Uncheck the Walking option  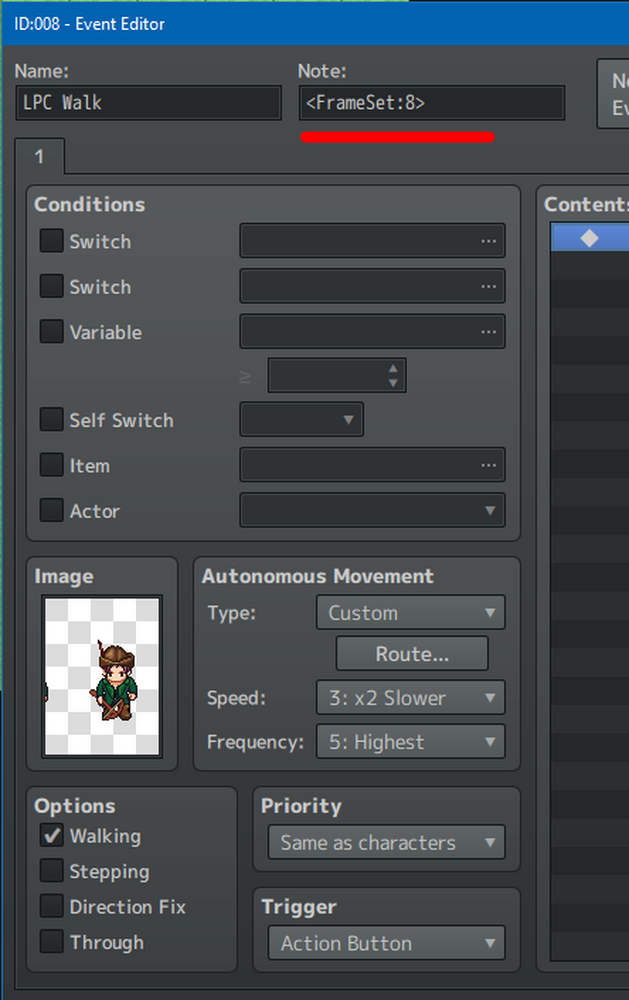pyautogui.click(x=52, y=835)
